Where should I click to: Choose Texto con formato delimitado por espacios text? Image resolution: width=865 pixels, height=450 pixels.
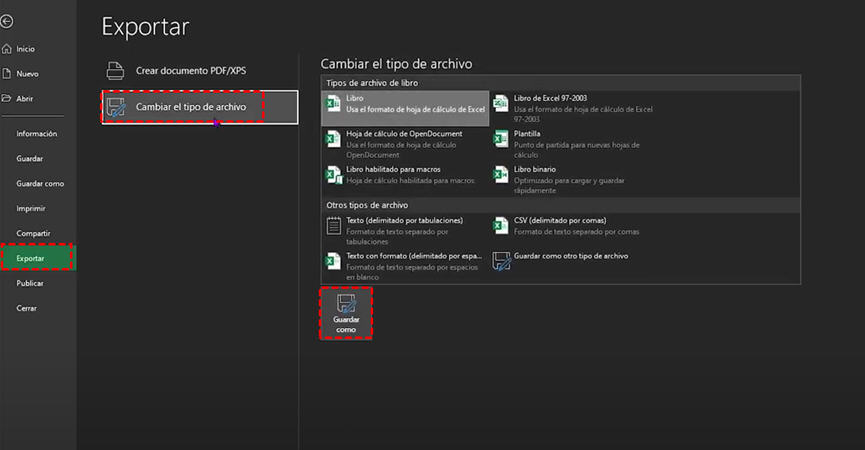(414, 256)
